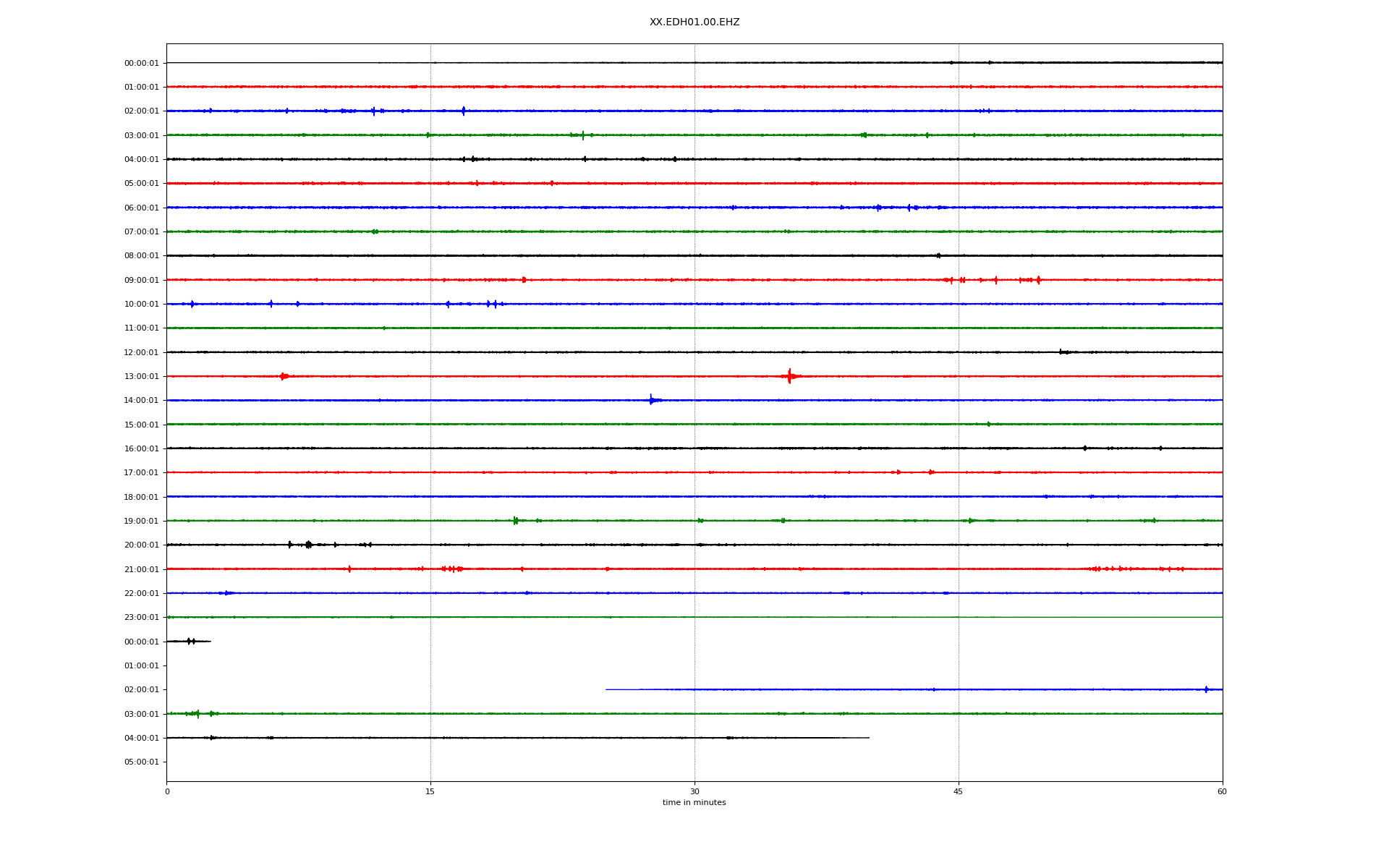Click the large red event on 13:00:01 trace
Image resolution: width=1389 pixels, height=868 pixels.
coord(789,376)
